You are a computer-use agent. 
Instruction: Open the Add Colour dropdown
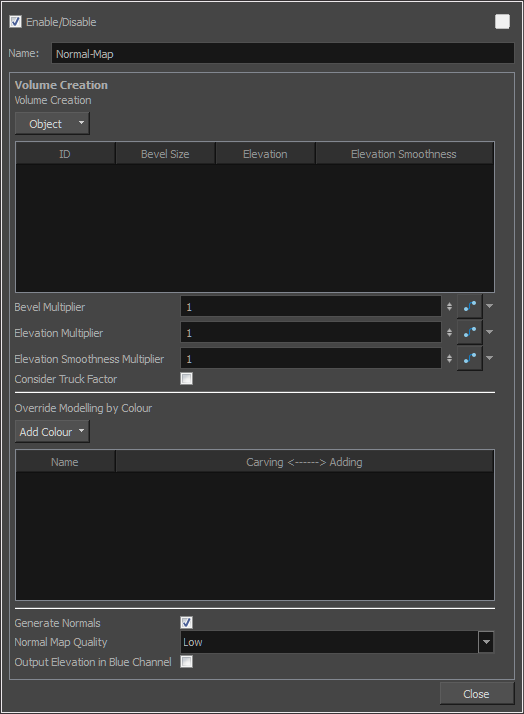52,431
